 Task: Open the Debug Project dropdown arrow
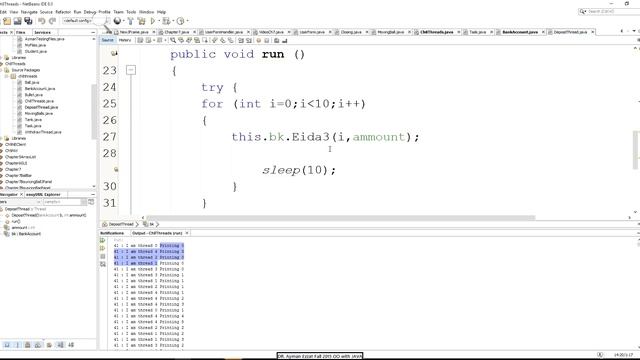[x=172, y=21]
